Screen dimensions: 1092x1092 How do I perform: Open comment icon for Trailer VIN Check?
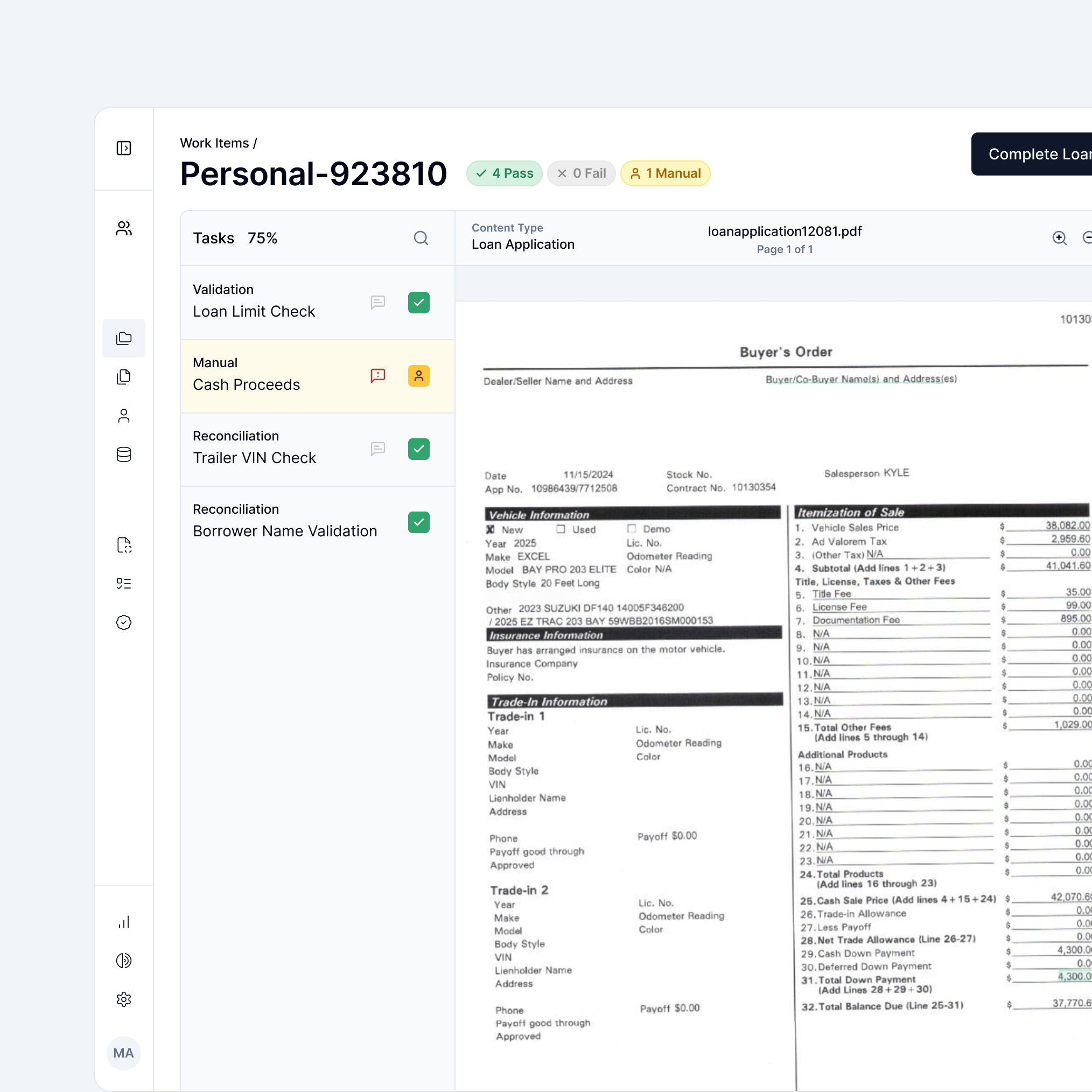tap(378, 449)
